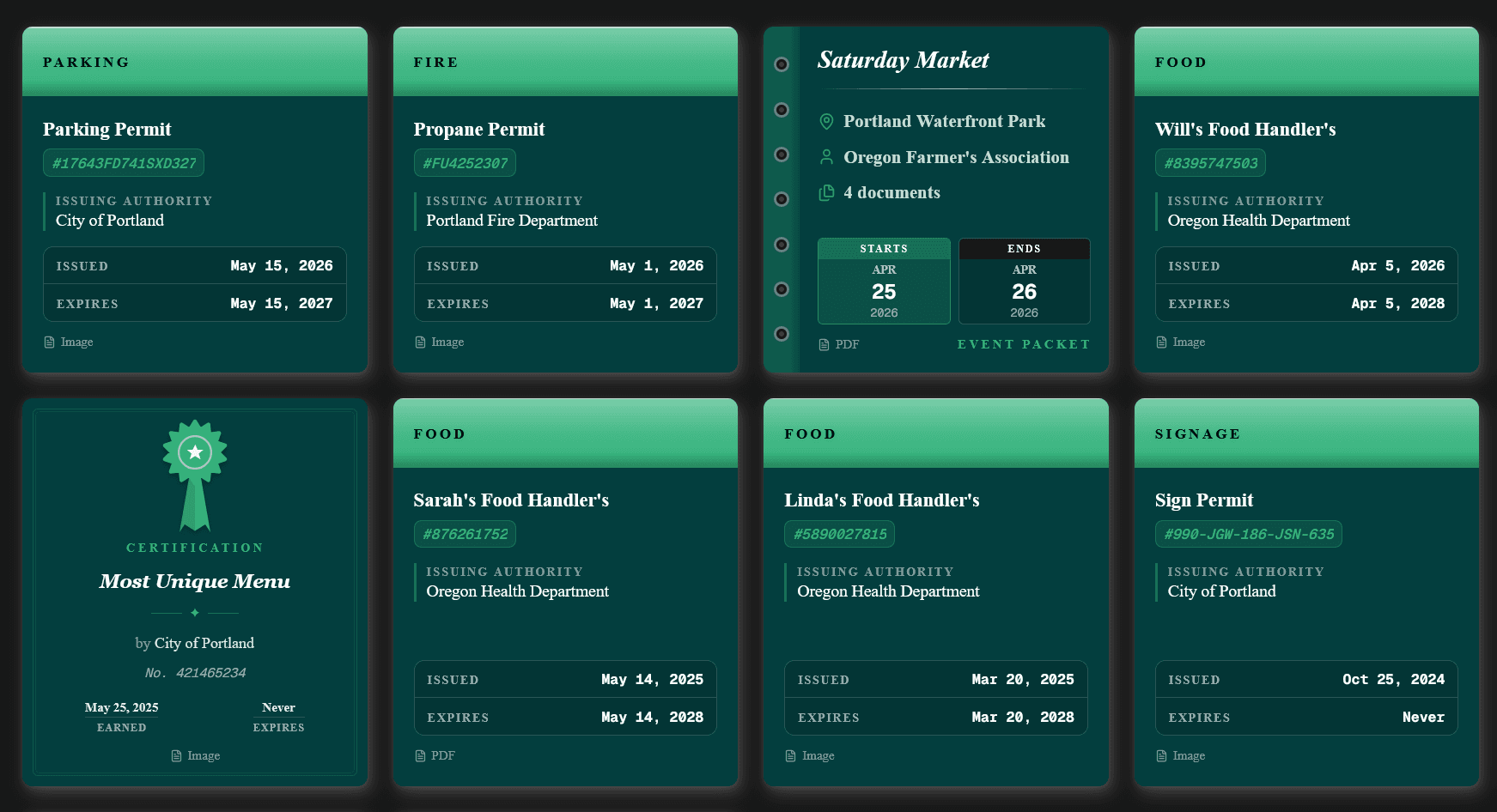Screen dimensions: 1497x812
Task: Click the file icon on Propane Permit card
Action: [420, 342]
